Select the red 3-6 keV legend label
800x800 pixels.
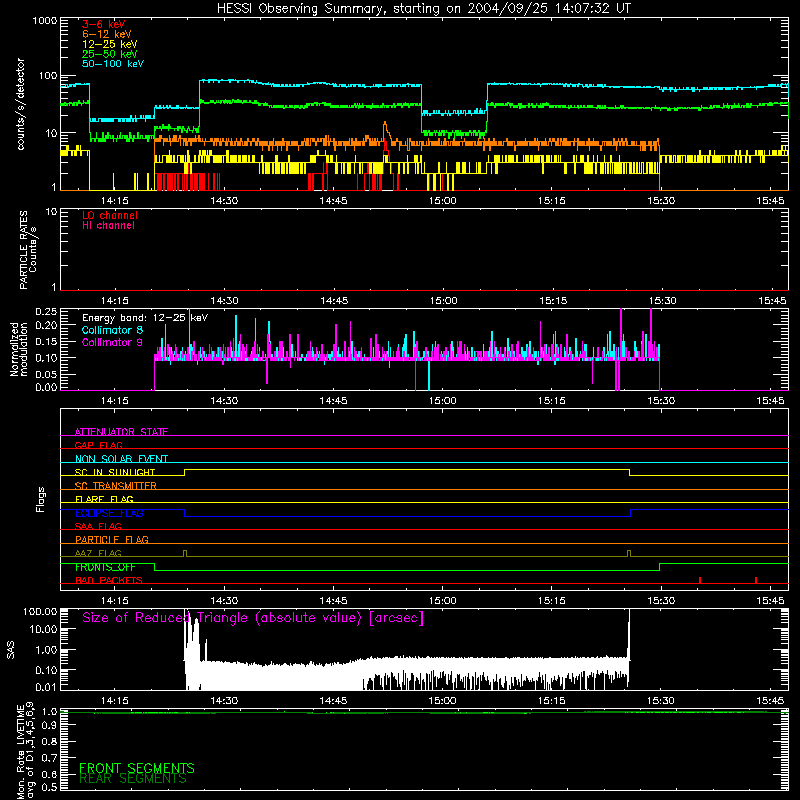tap(104, 24)
